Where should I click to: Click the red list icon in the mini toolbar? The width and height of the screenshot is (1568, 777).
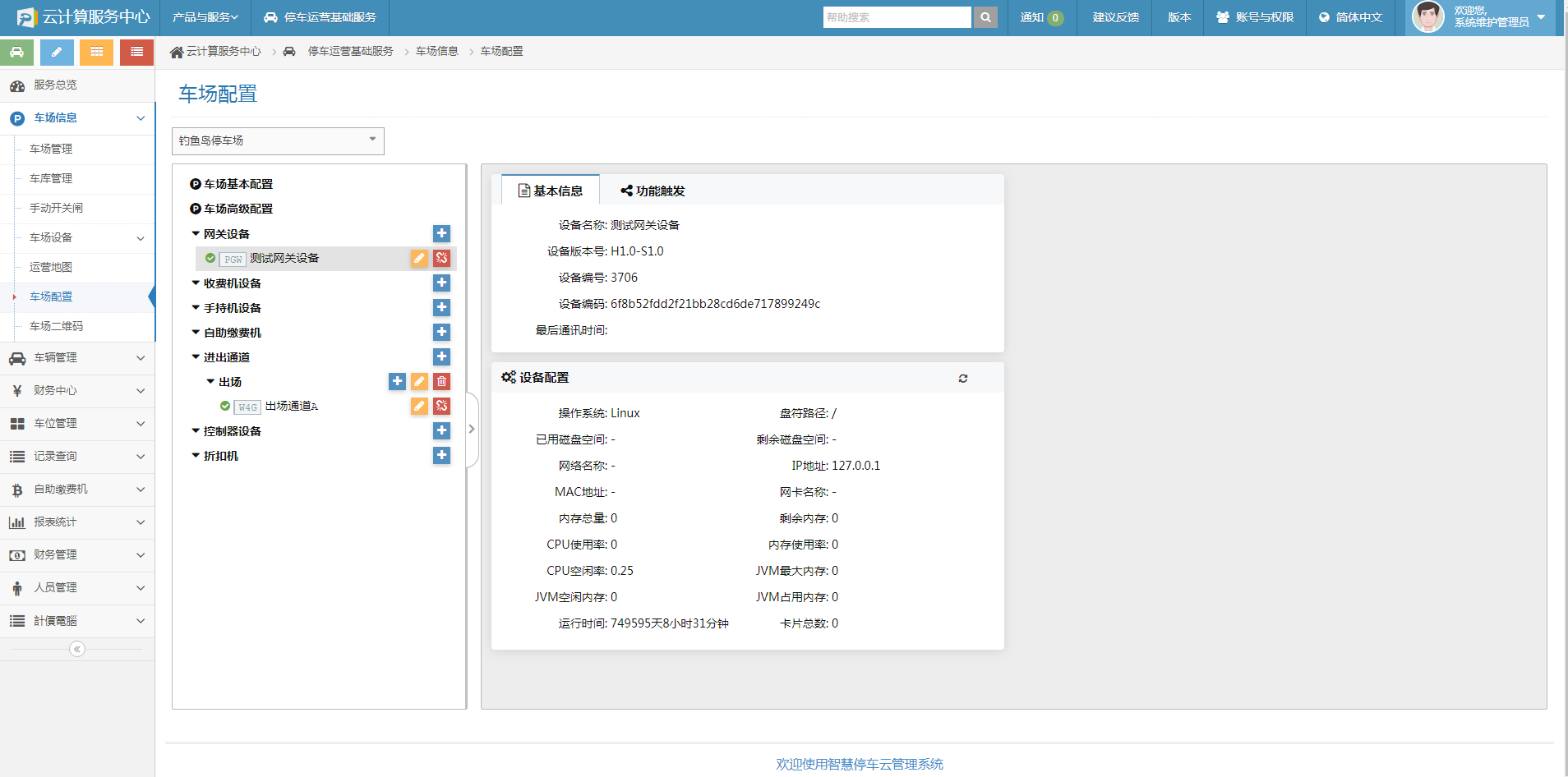136,52
